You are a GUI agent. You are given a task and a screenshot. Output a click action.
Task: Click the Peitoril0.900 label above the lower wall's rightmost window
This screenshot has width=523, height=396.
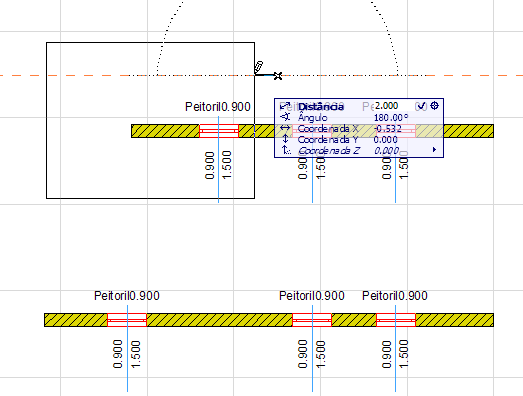point(395,296)
